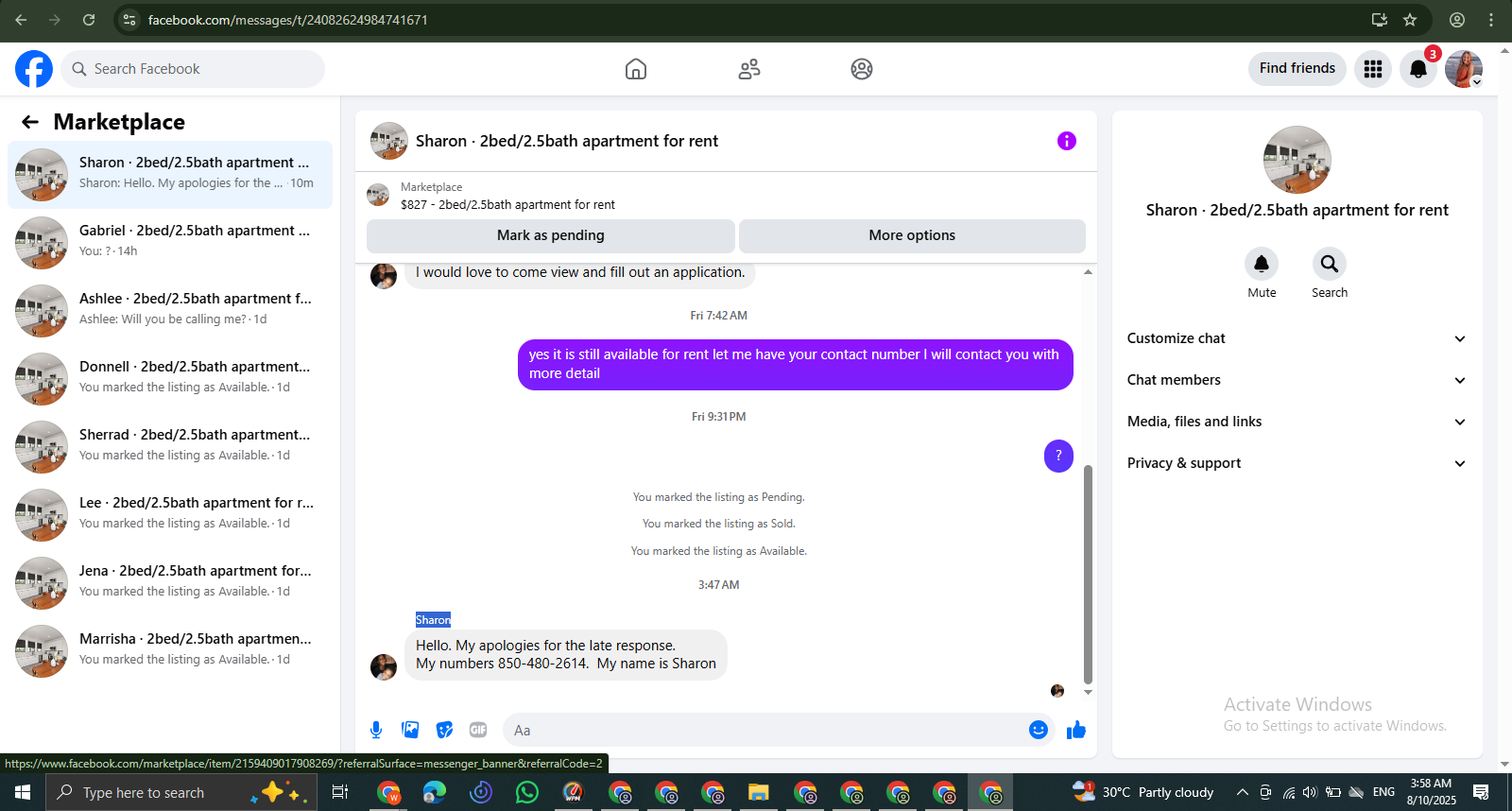
Task: Click the large listing photo in right panel
Action: pos(1297,160)
